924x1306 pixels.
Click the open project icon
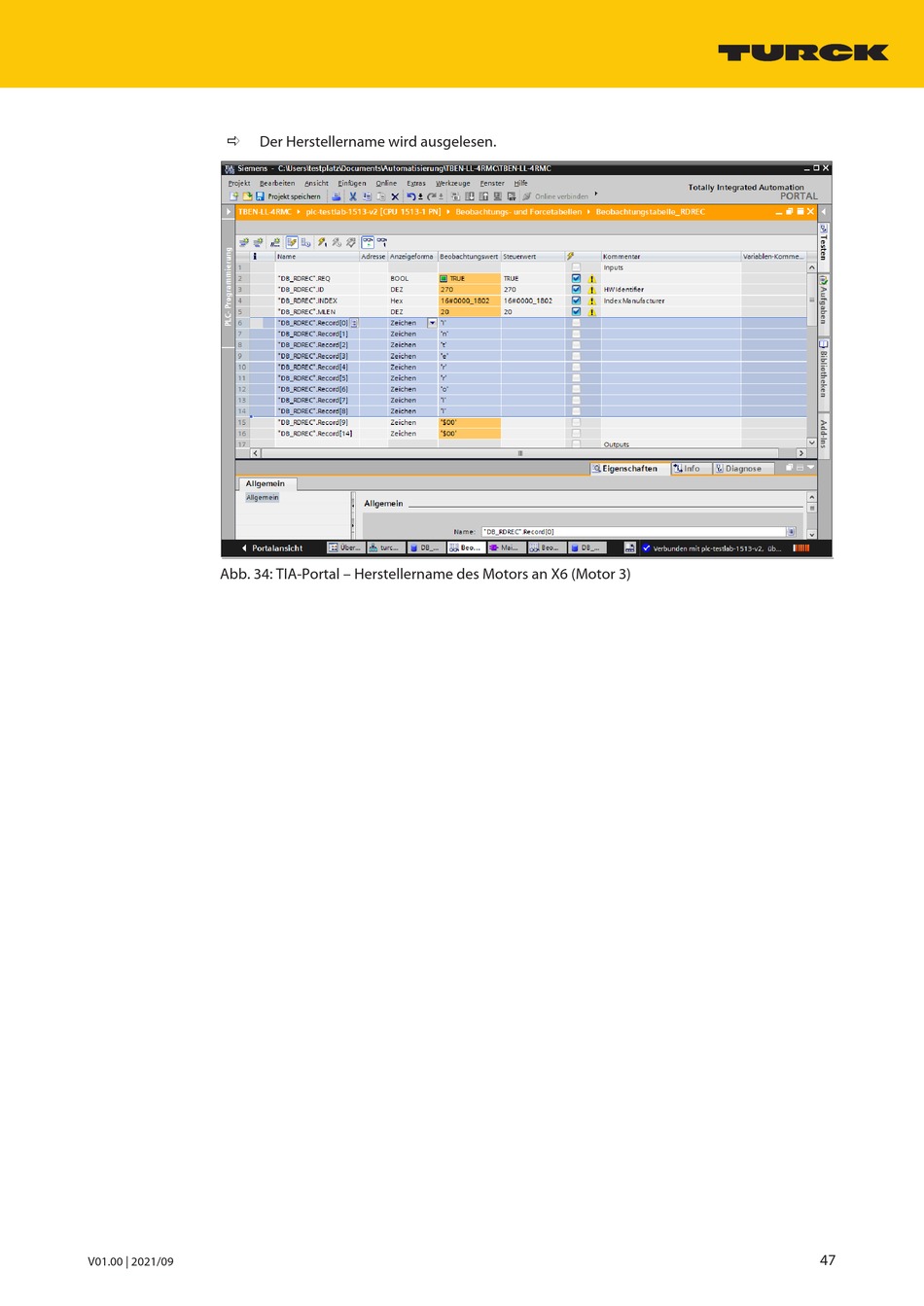coord(247,196)
